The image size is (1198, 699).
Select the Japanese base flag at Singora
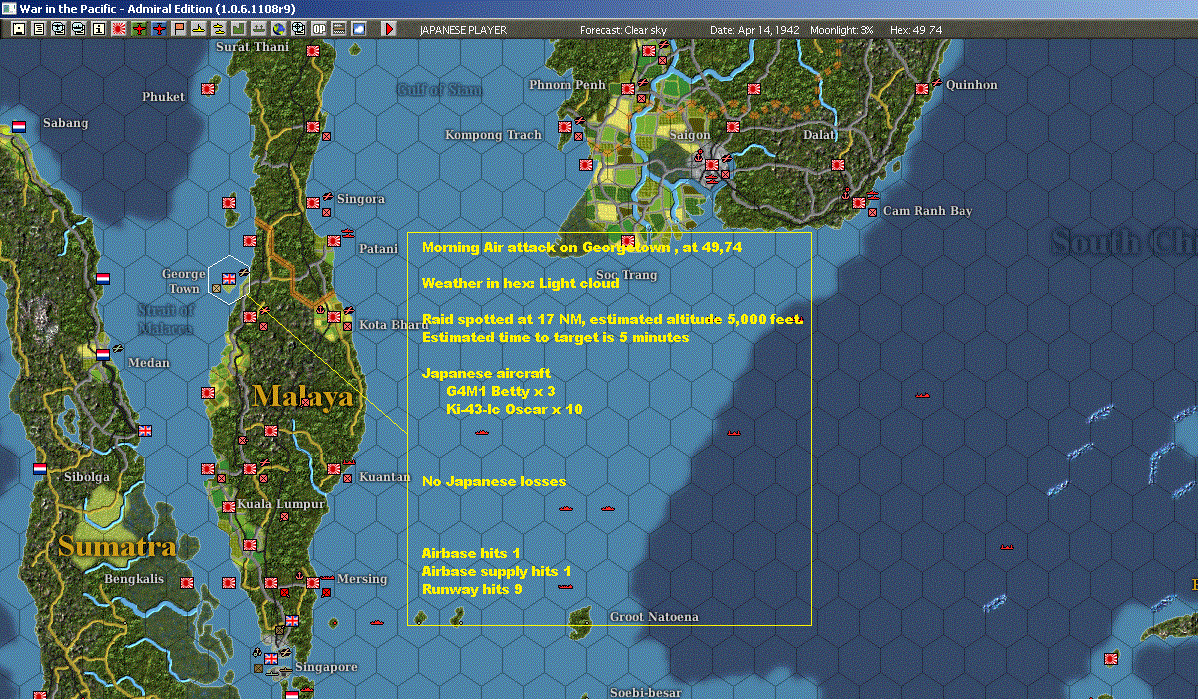[312, 202]
